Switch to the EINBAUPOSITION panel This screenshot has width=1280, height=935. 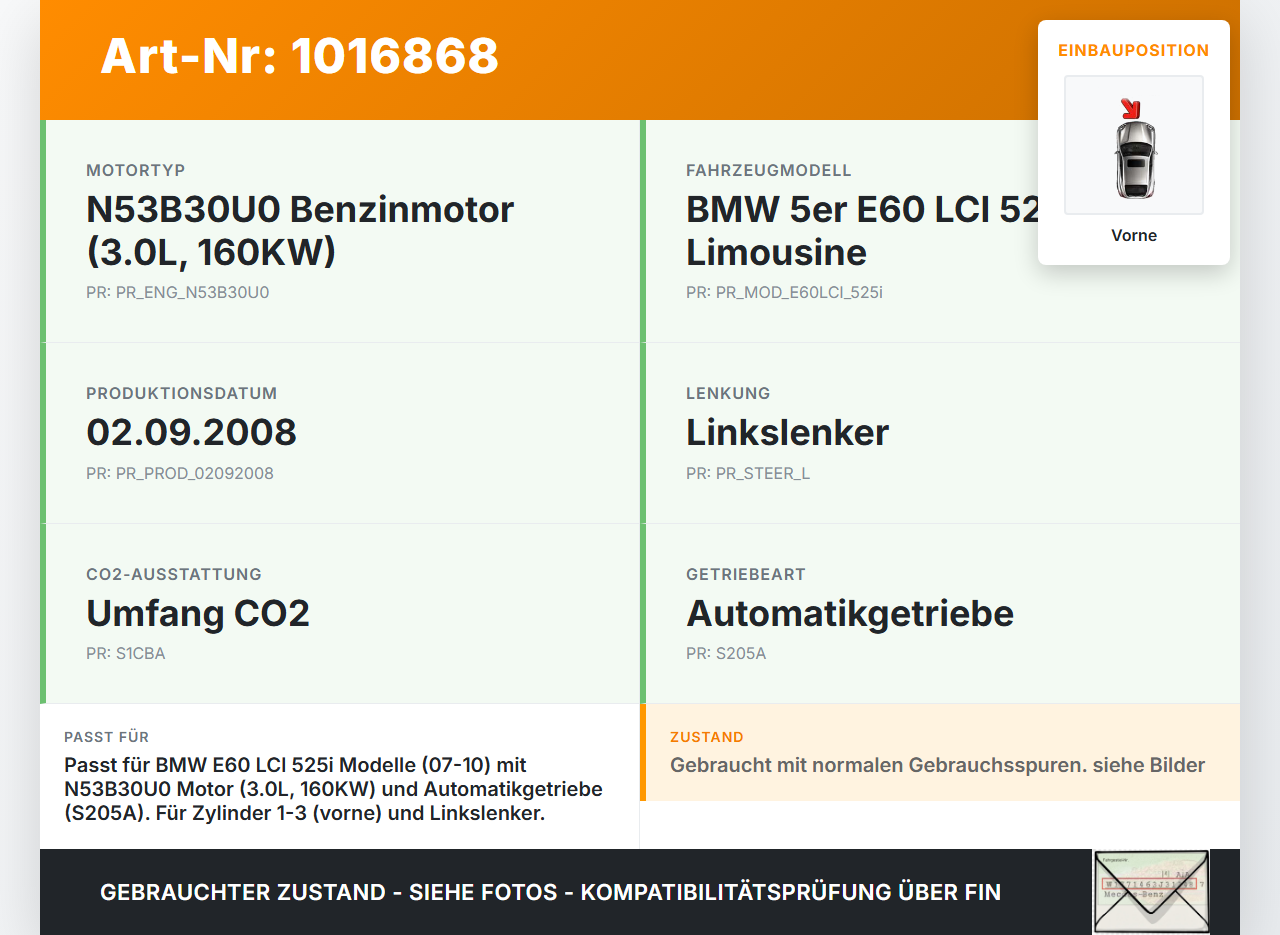(1133, 50)
